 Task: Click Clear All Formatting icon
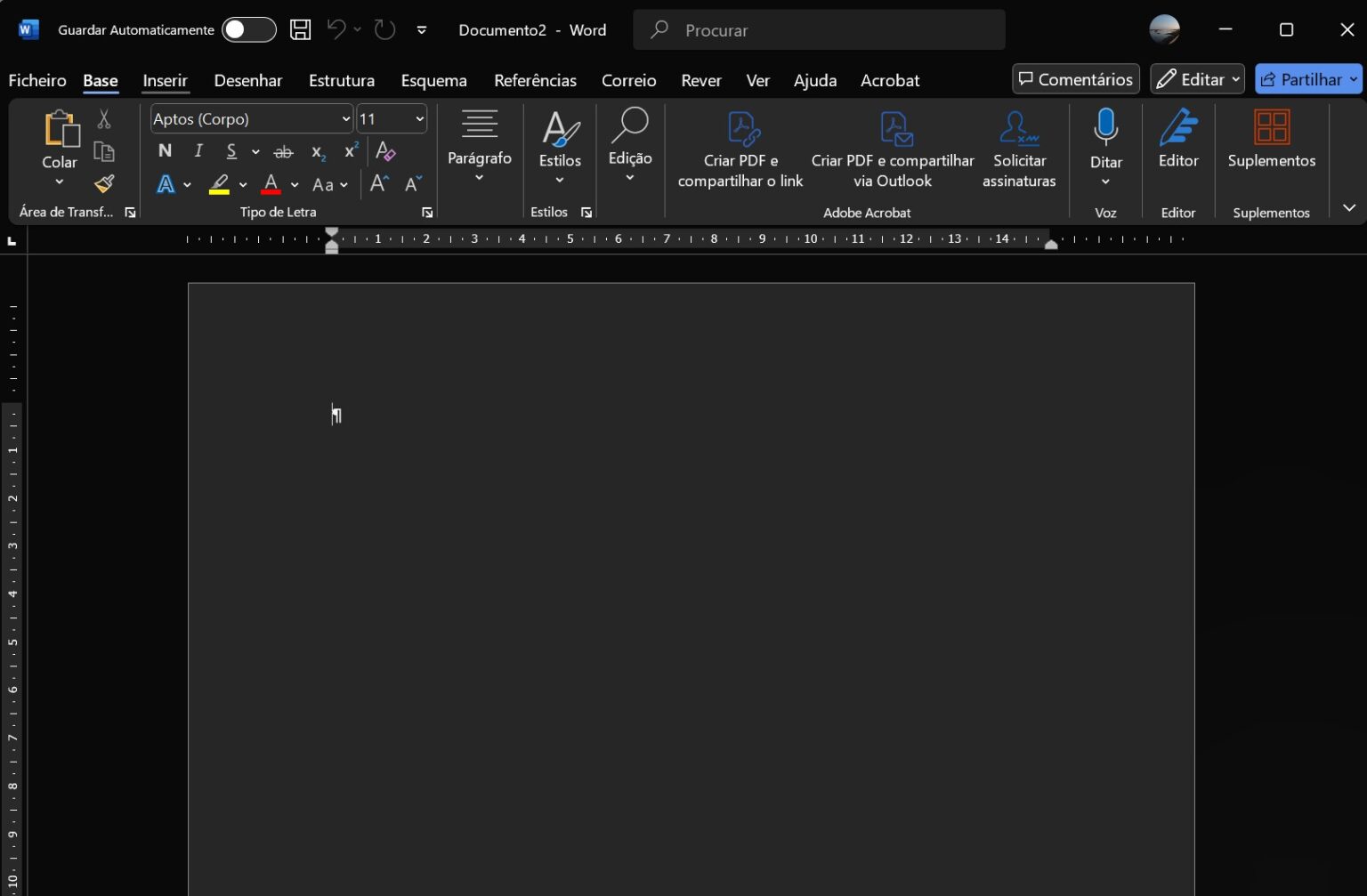(x=385, y=151)
